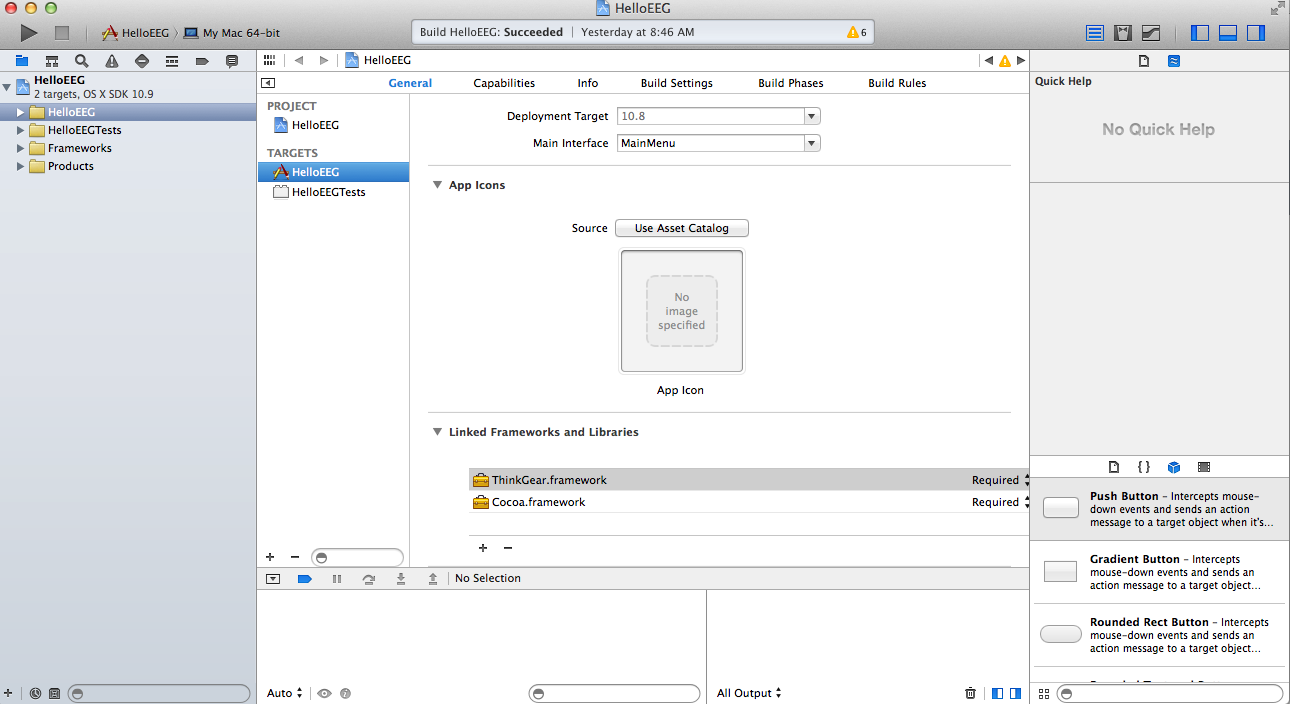Open the Build Rules tab
The height and width of the screenshot is (704, 1290).
(x=897, y=83)
